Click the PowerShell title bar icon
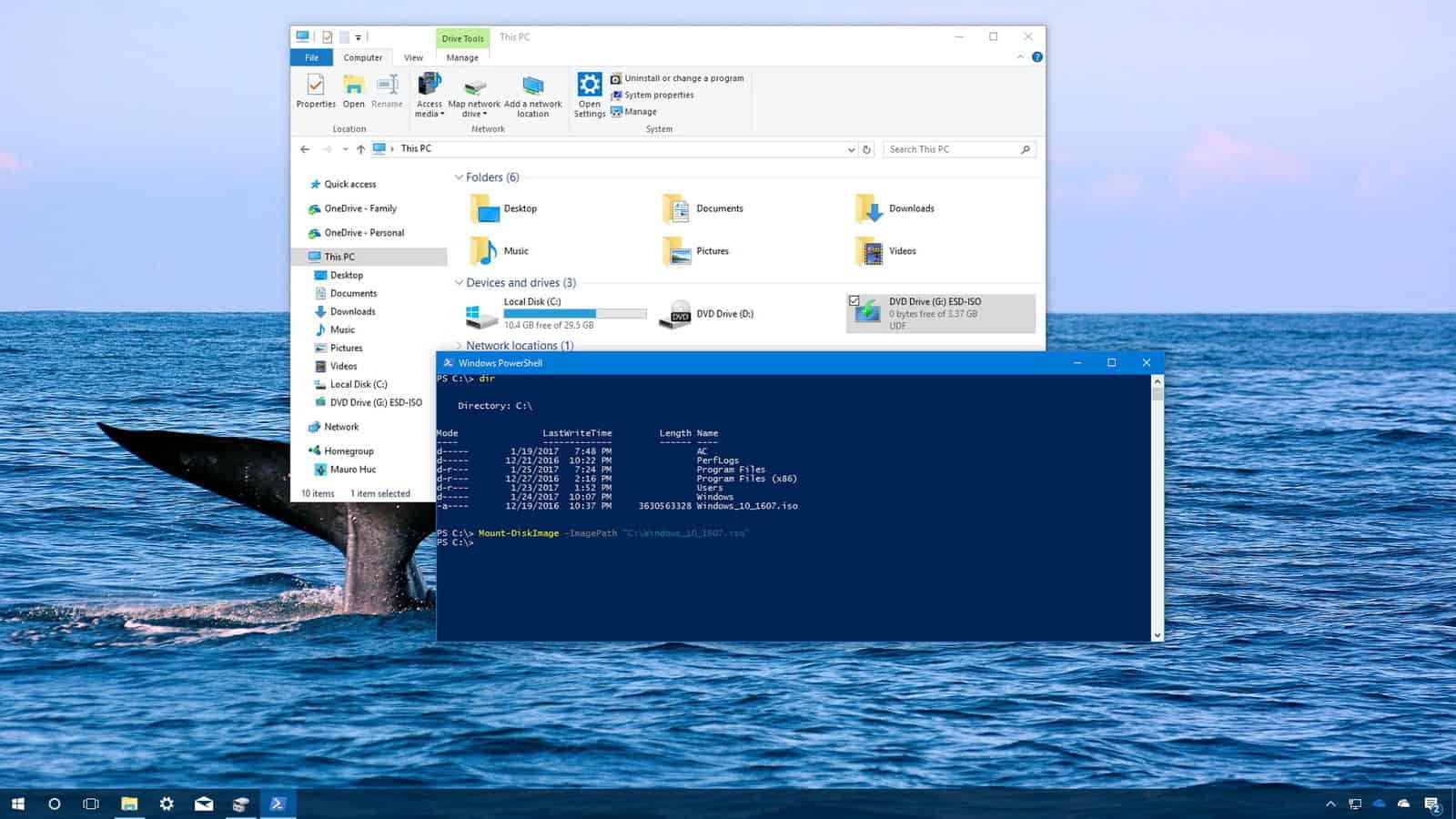The image size is (1456, 819). point(448,362)
